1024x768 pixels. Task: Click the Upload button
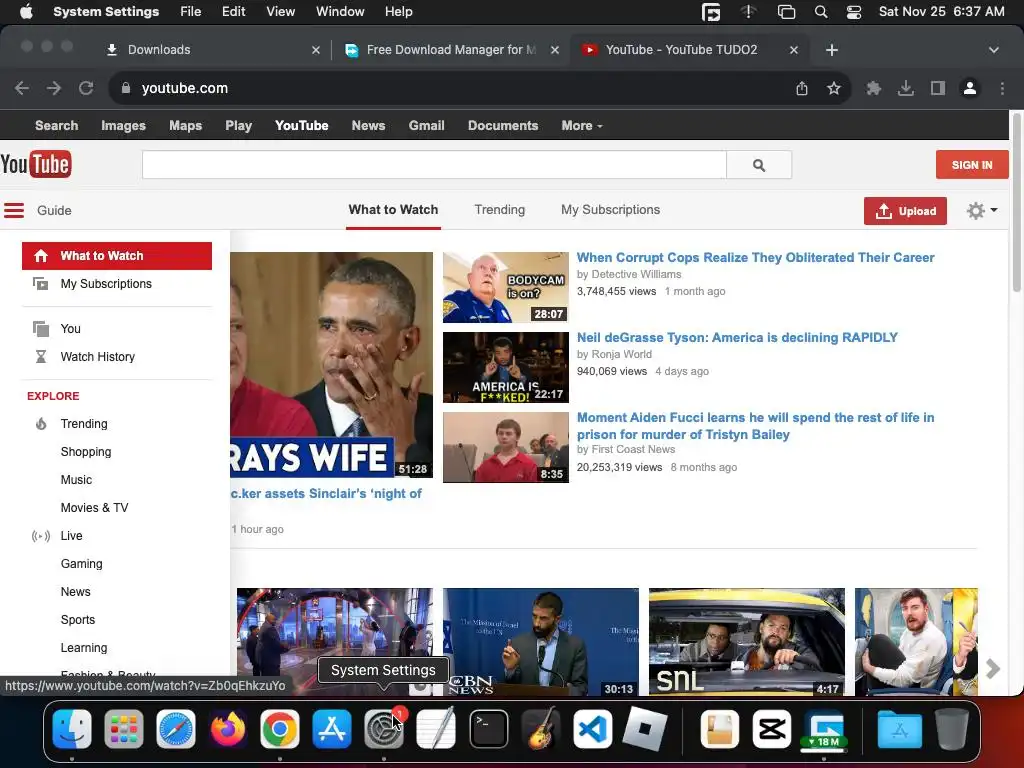coord(905,211)
